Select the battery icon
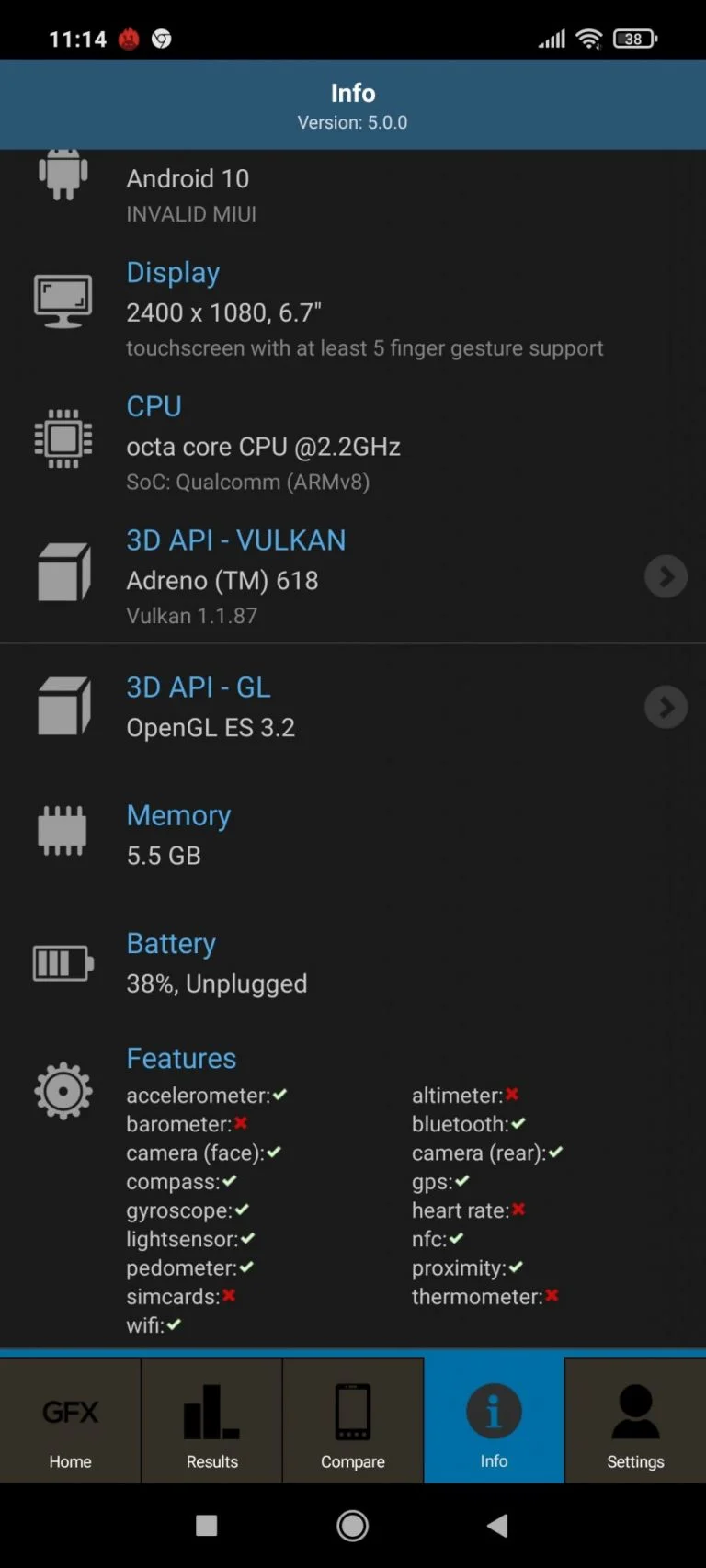 pyautogui.click(x=61, y=962)
